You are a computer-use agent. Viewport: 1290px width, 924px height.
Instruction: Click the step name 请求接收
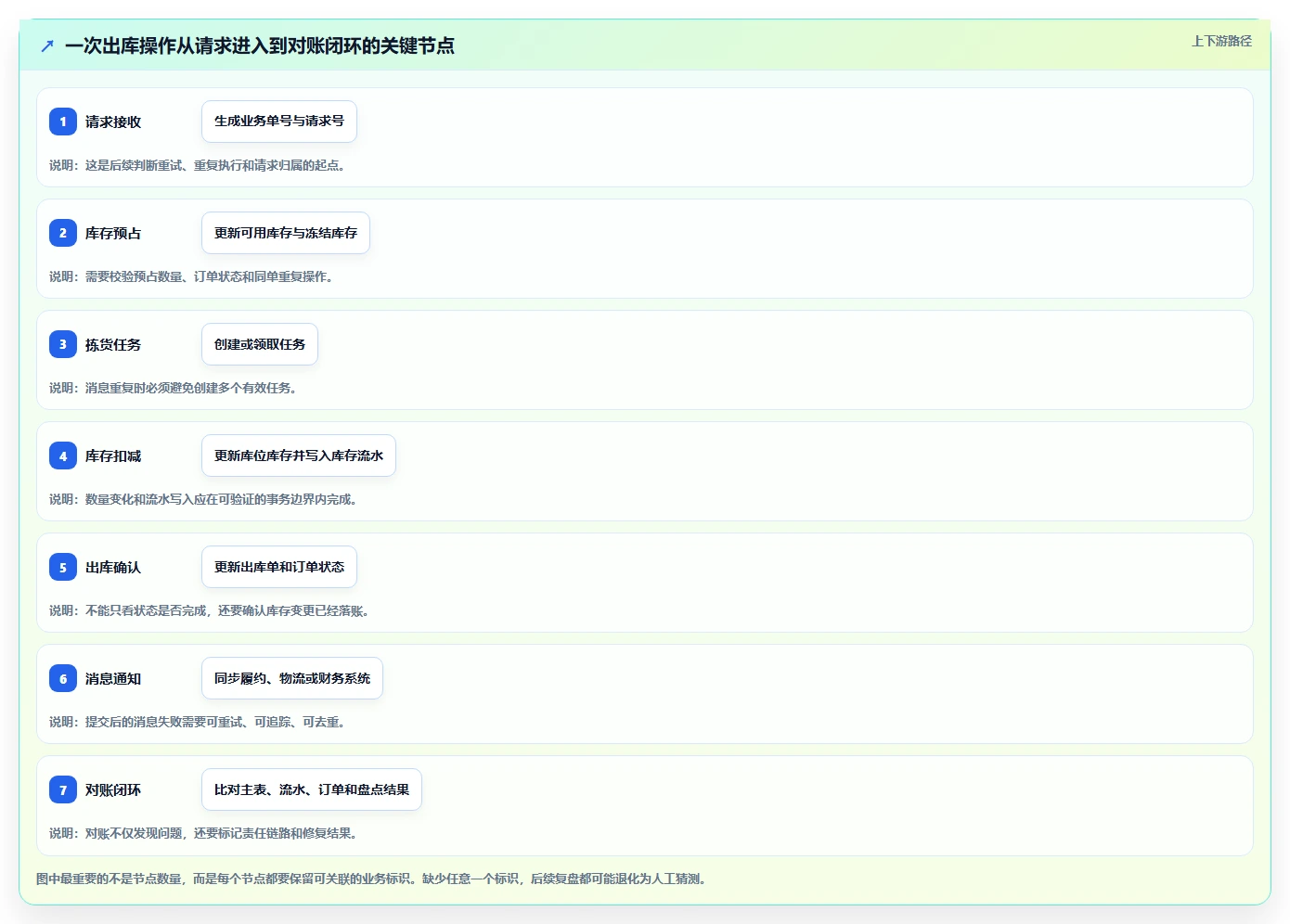click(x=113, y=122)
